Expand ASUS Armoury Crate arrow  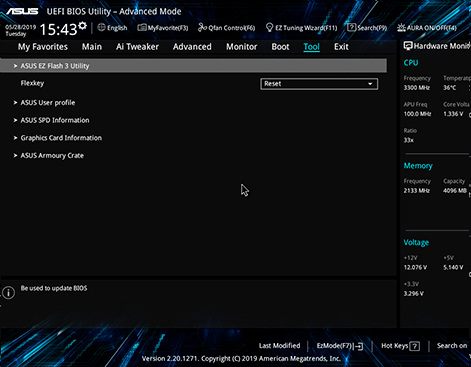15,155
